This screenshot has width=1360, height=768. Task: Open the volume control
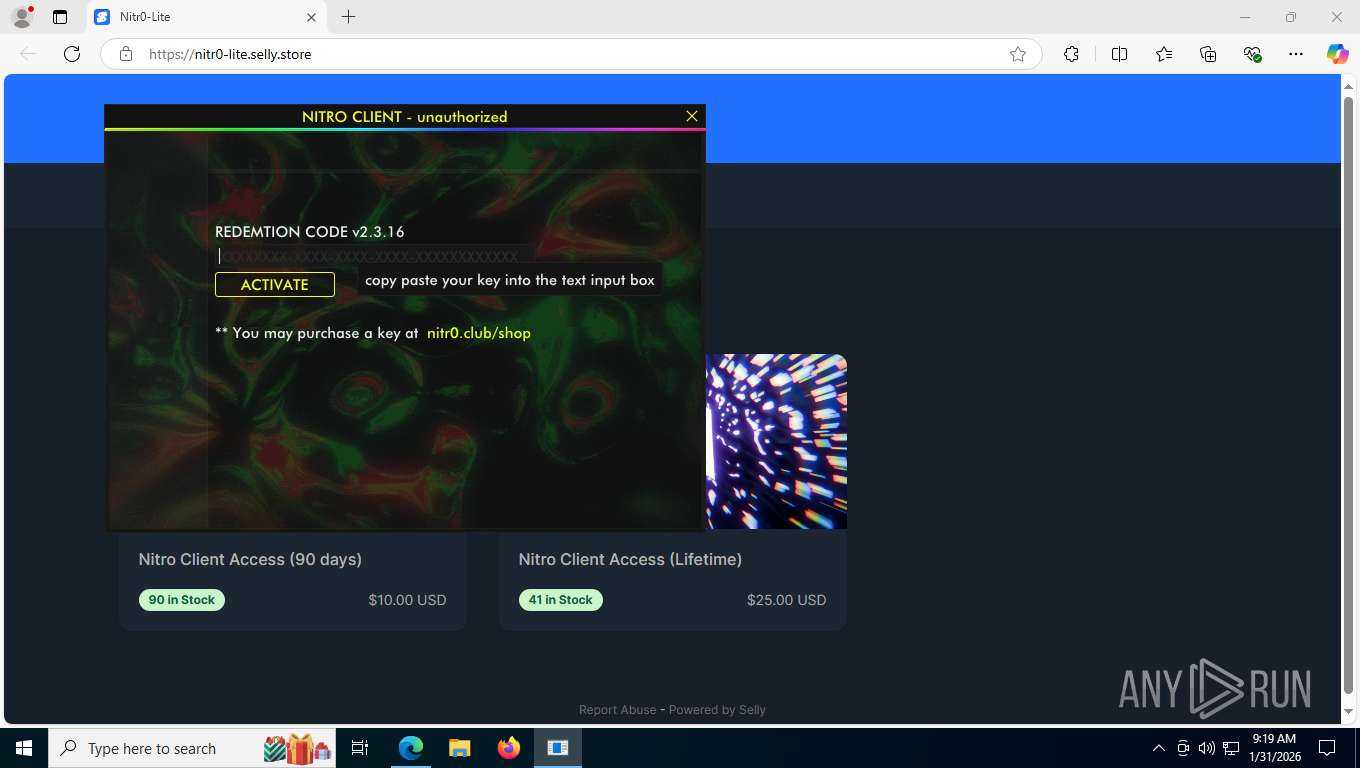coord(1206,748)
